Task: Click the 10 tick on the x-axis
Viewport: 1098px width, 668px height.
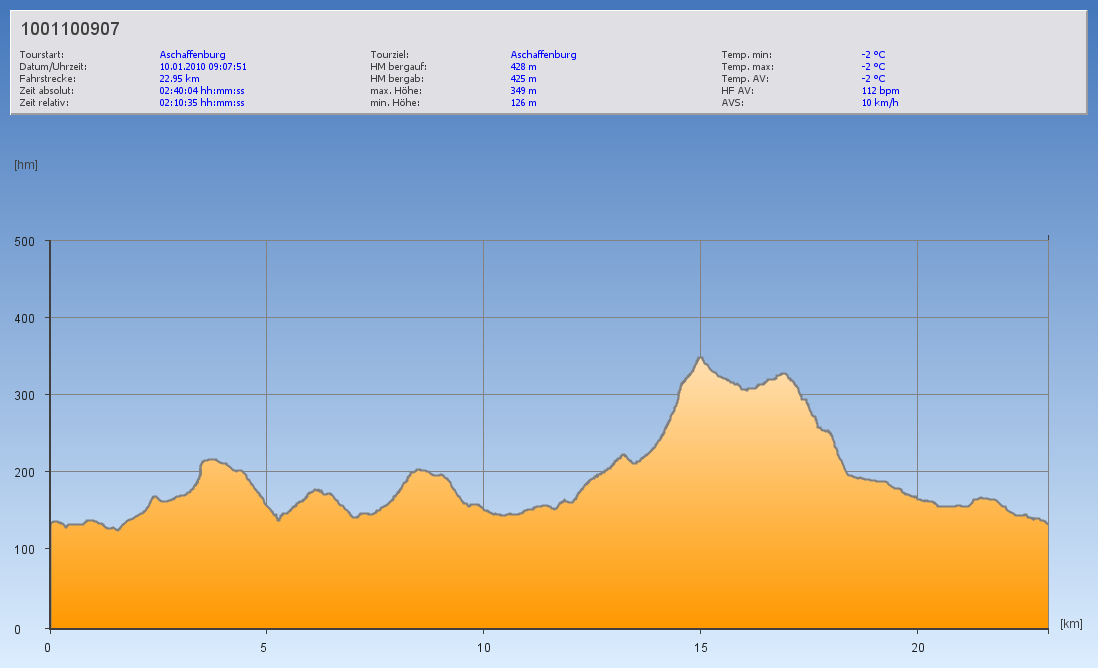Action: point(483,648)
